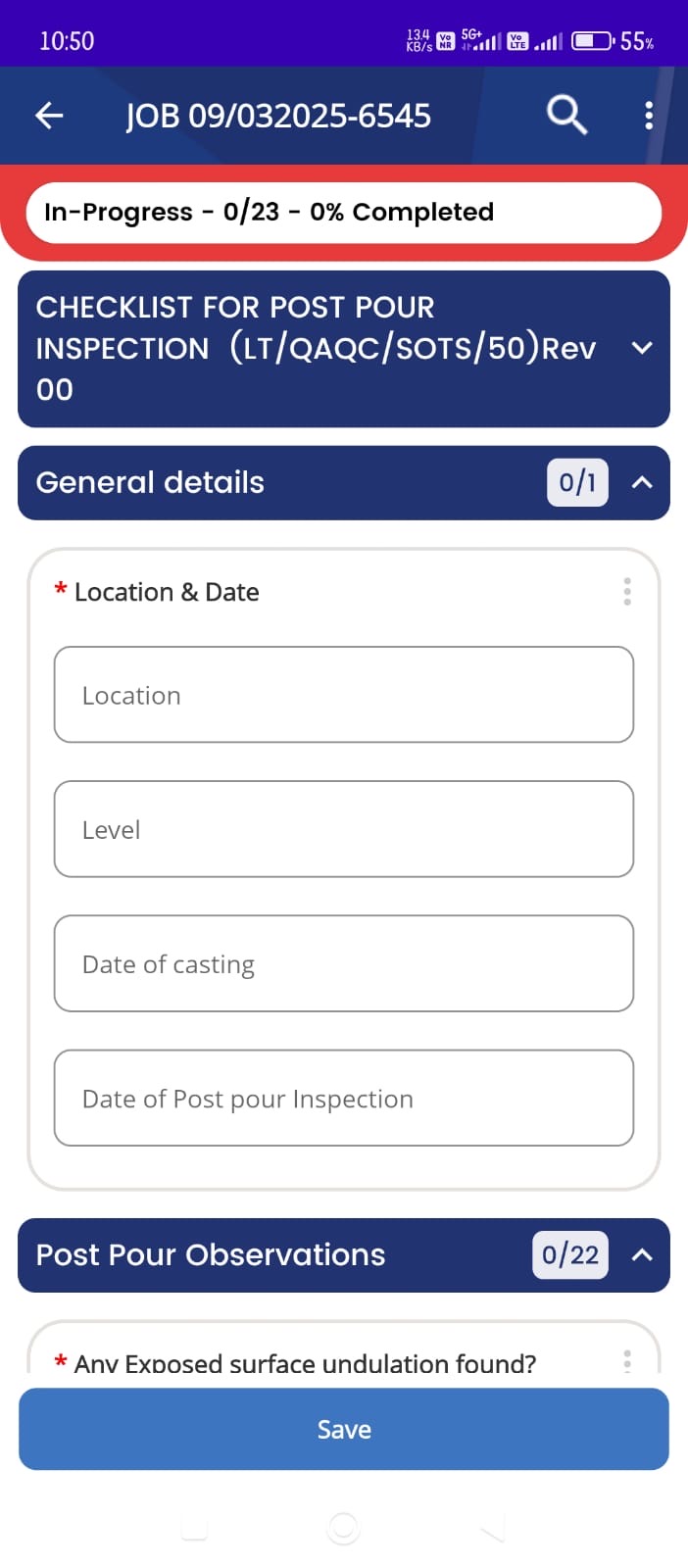688x1568 pixels.
Task: Collapse the Post Pour Observations section
Action: pos(642,1254)
